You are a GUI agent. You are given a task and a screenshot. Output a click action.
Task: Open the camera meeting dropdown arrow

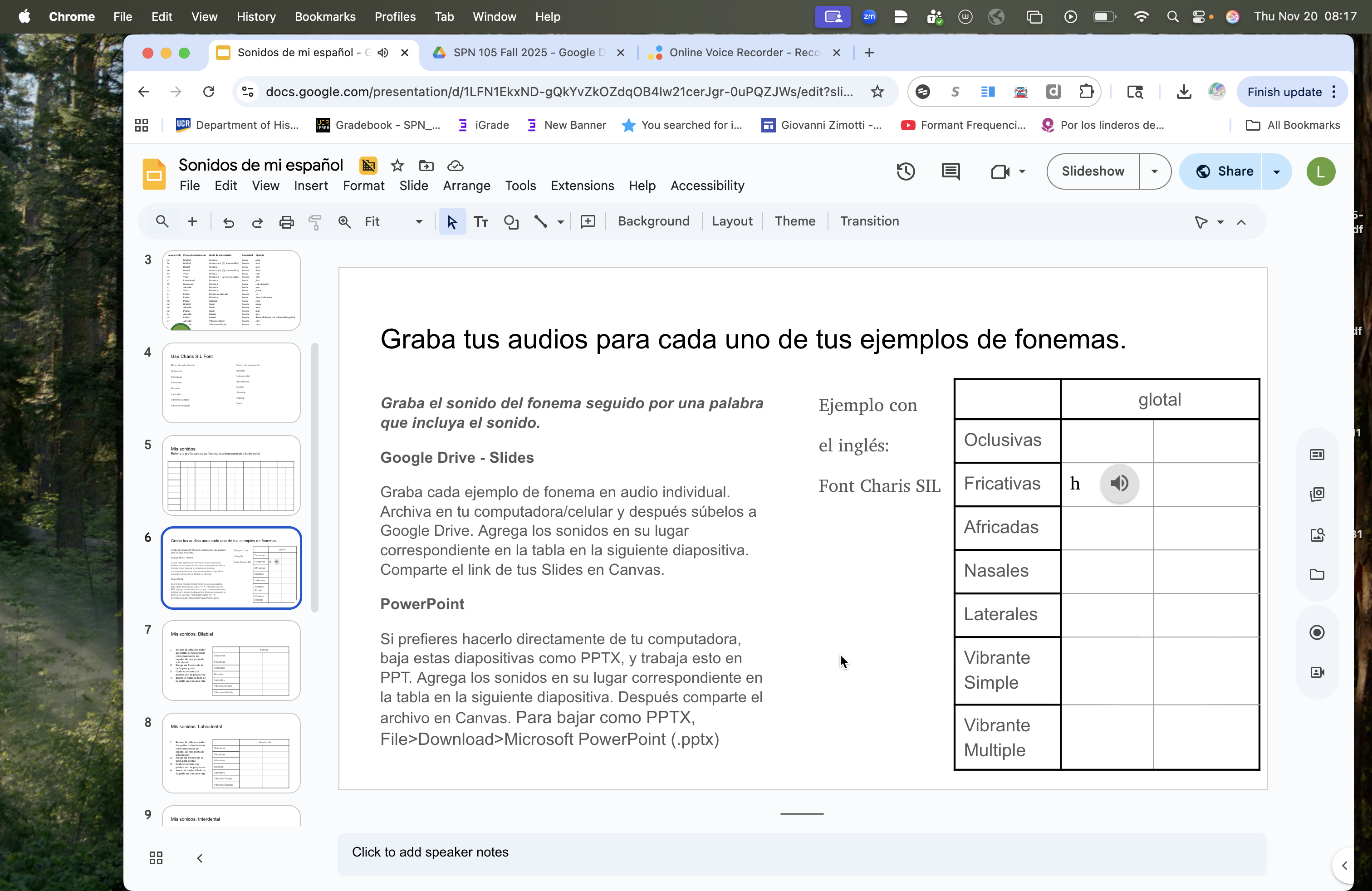click(x=1022, y=171)
